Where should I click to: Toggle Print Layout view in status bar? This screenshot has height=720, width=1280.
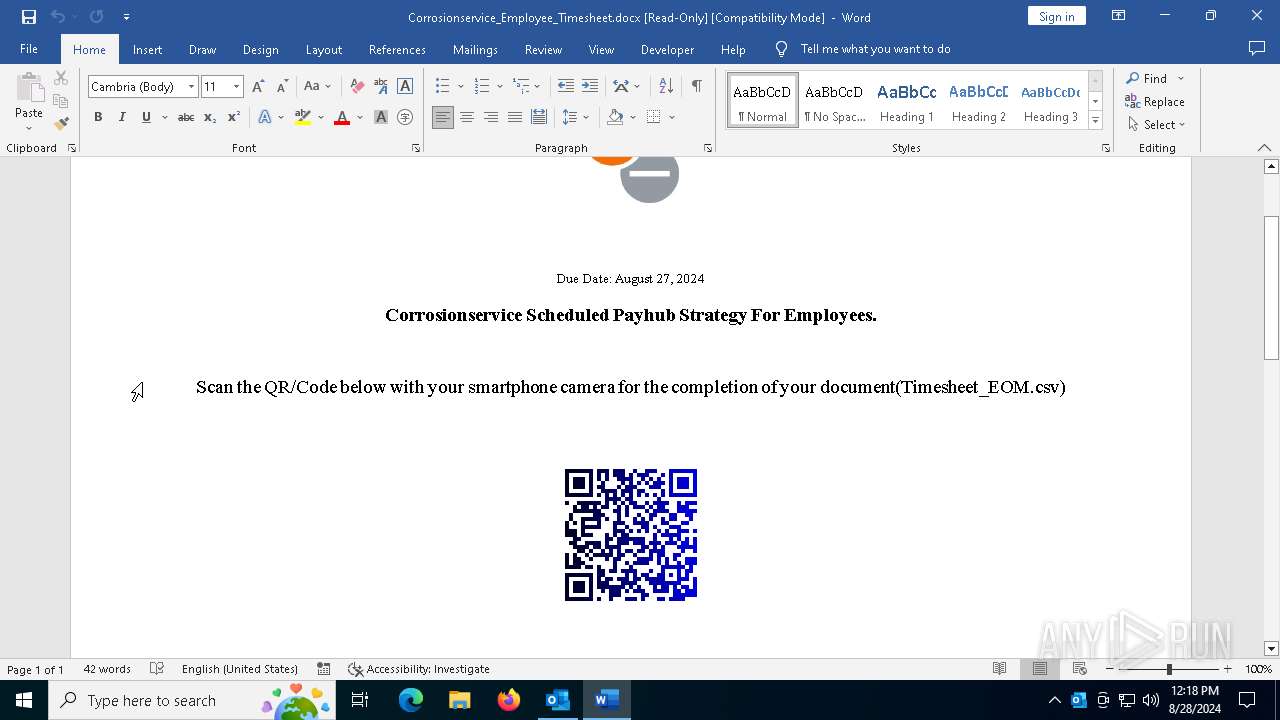tap(1040, 669)
